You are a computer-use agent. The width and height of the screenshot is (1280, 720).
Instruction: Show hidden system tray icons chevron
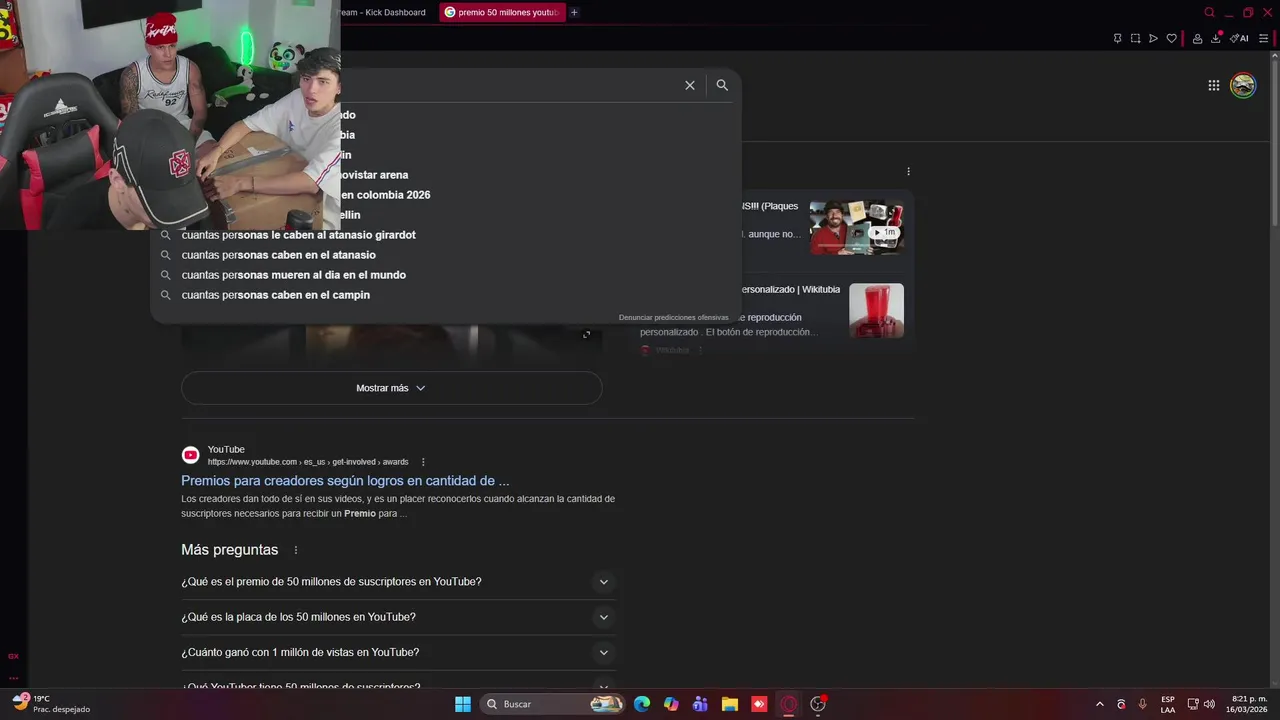[x=1100, y=704]
